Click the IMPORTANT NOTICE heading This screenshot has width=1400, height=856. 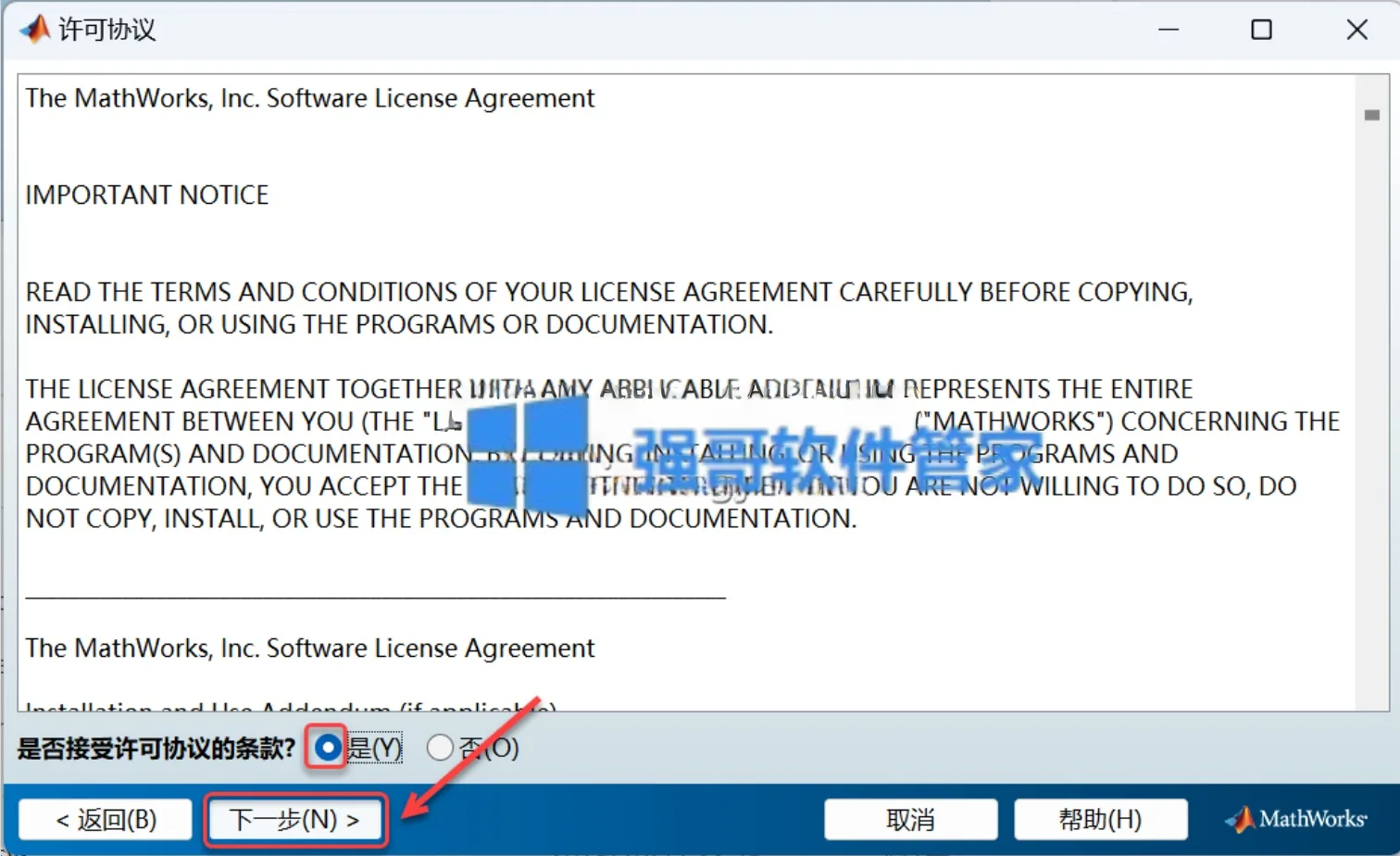tap(147, 195)
